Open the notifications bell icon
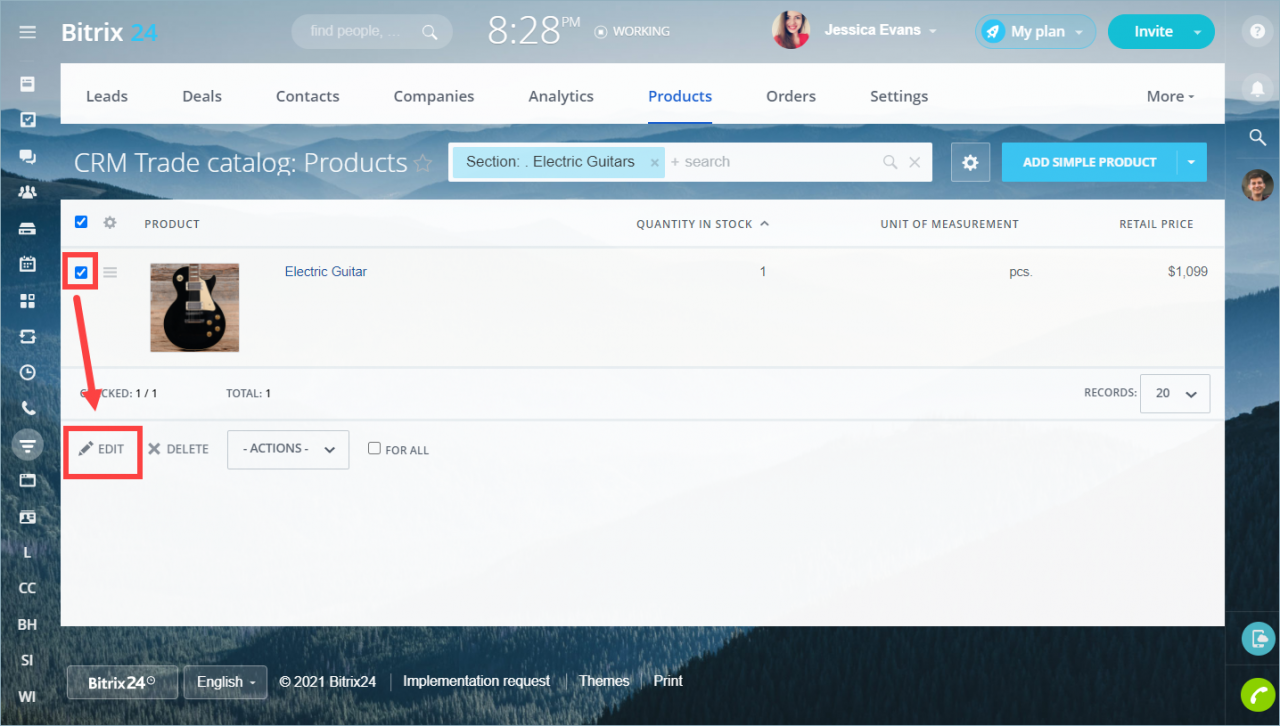 click(x=1257, y=89)
